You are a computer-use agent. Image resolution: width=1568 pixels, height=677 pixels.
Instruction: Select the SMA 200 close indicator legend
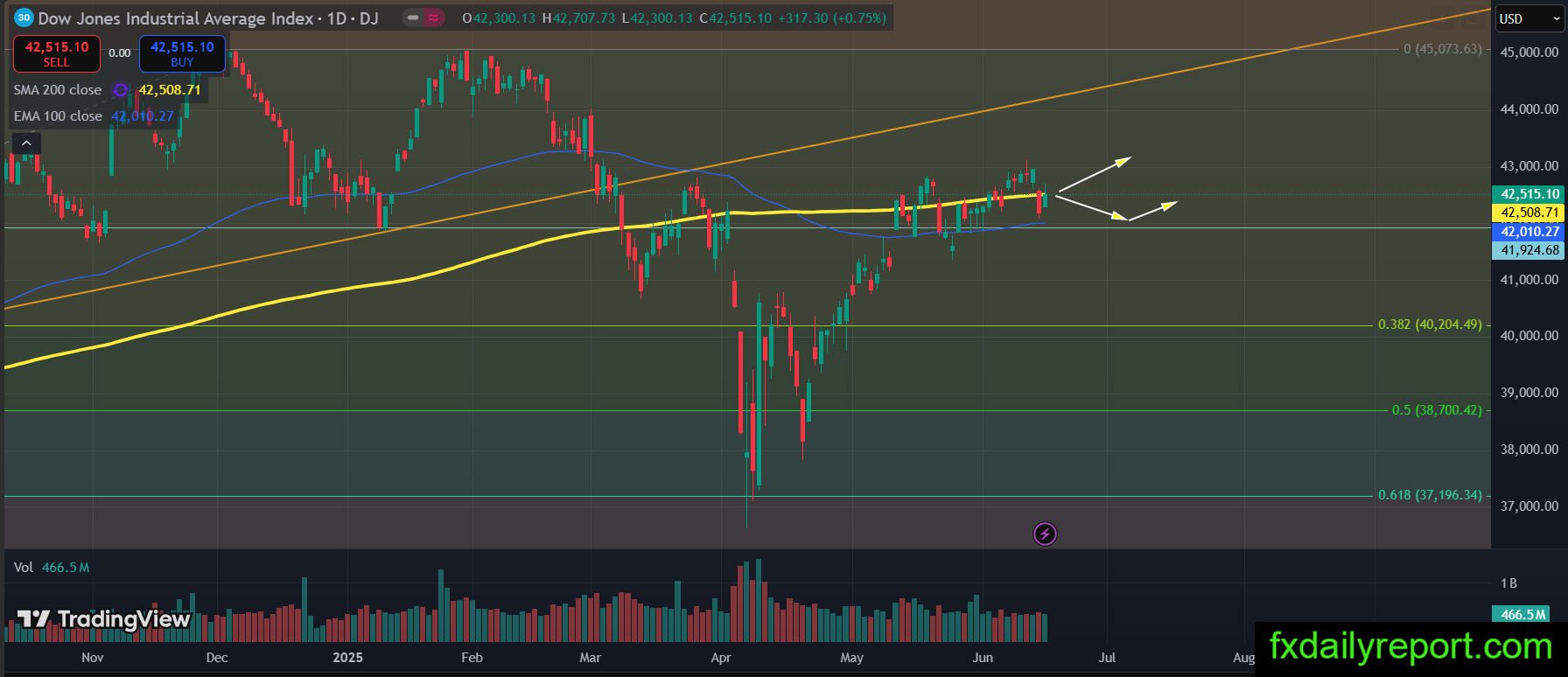pos(58,90)
